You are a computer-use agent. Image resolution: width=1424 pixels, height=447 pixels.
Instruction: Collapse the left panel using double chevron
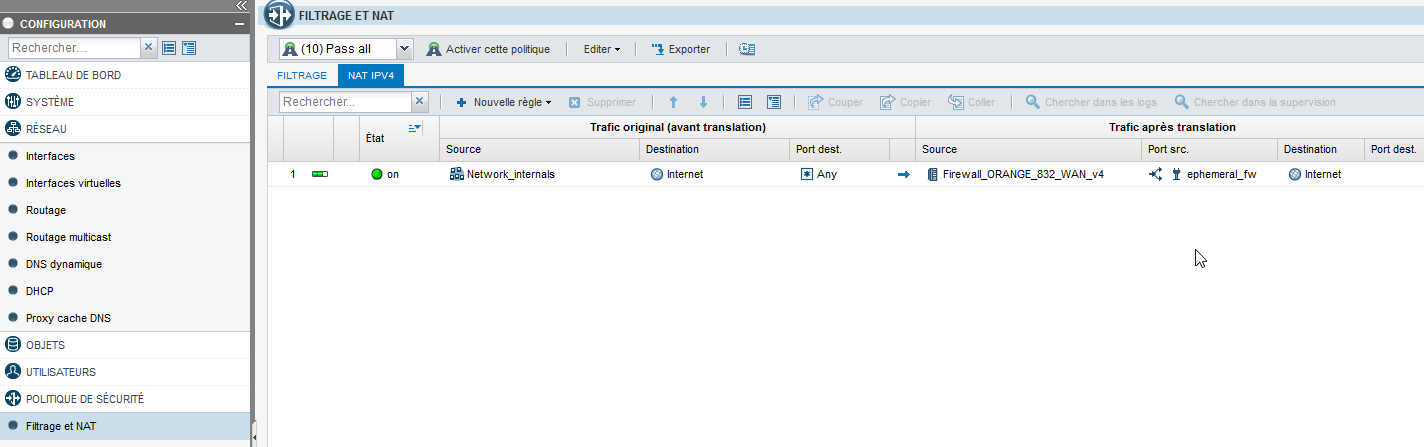tap(241, 5)
